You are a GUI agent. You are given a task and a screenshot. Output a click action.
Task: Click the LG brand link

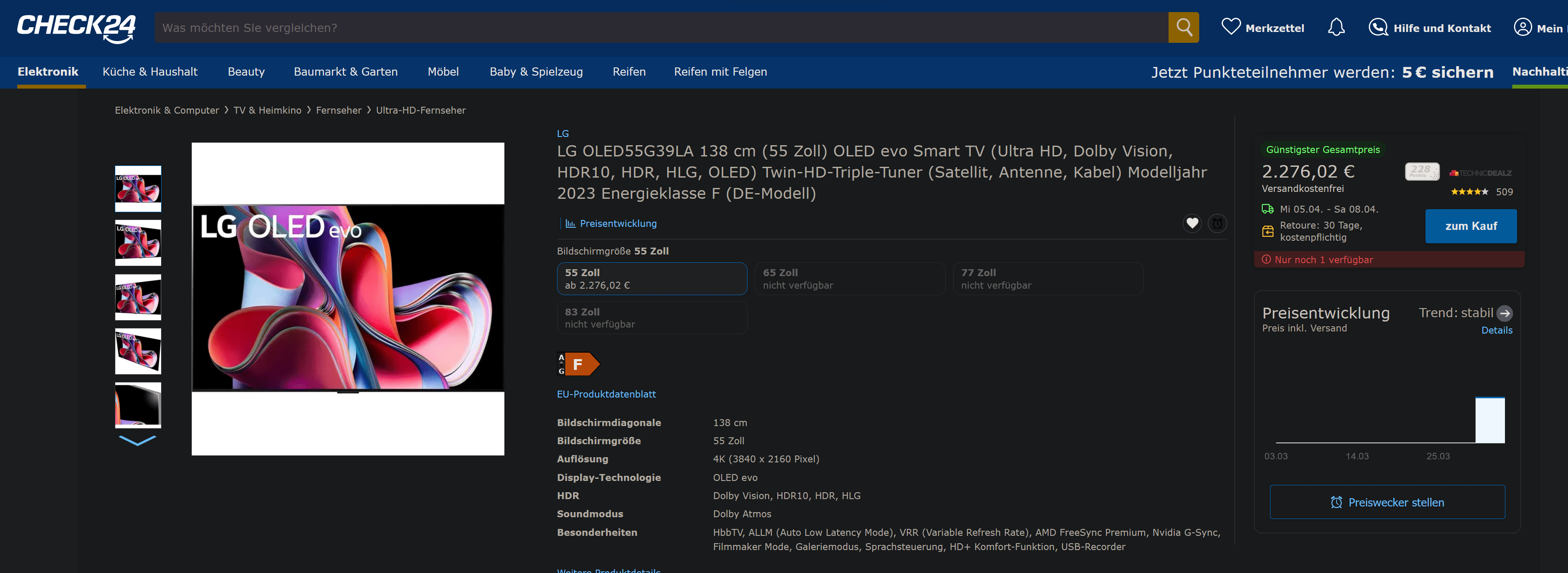coord(562,134)
